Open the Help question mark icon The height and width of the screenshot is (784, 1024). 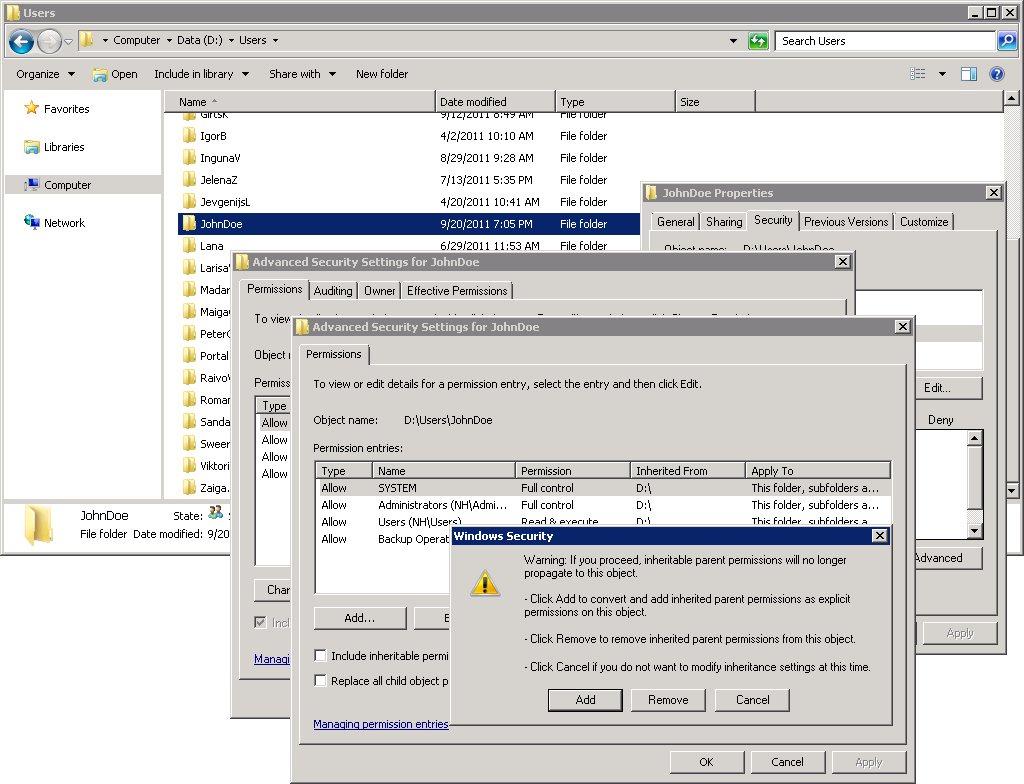pyautogui.click(x=996, y=74)
